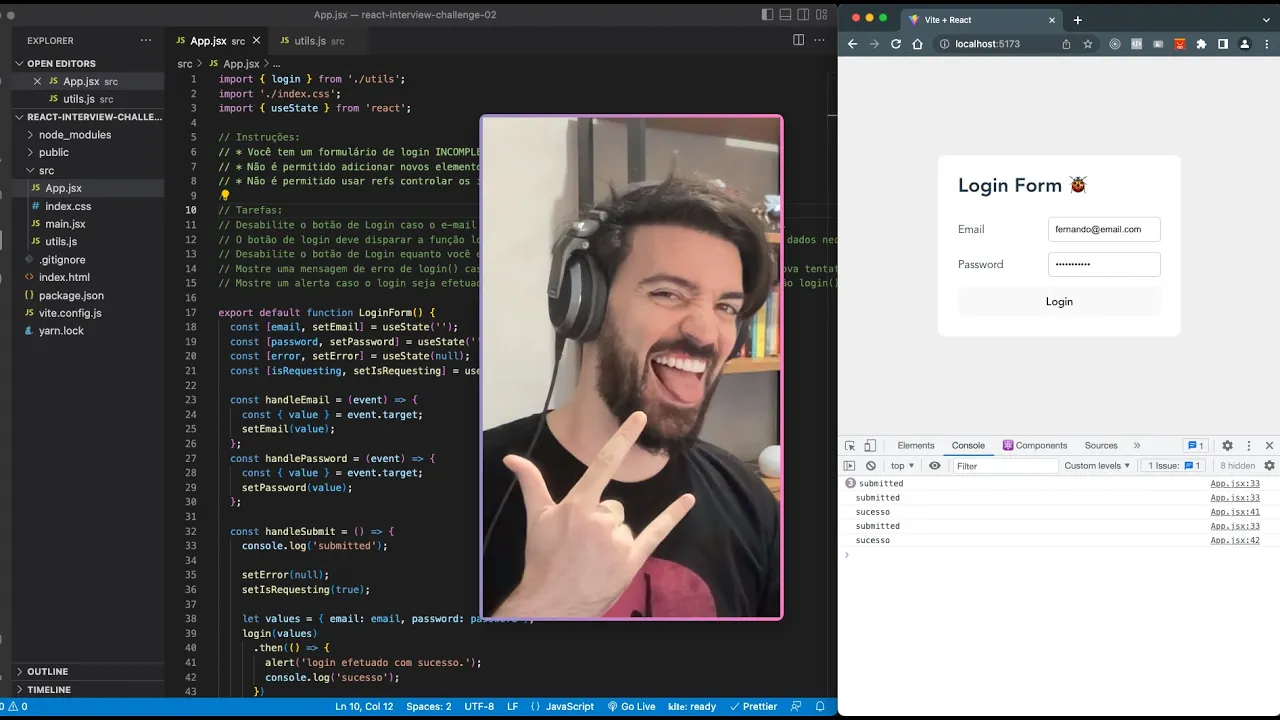
Task: Toggle VS Code primary sidebar layout
Action: pyautogui.click(x=767, y=15)
